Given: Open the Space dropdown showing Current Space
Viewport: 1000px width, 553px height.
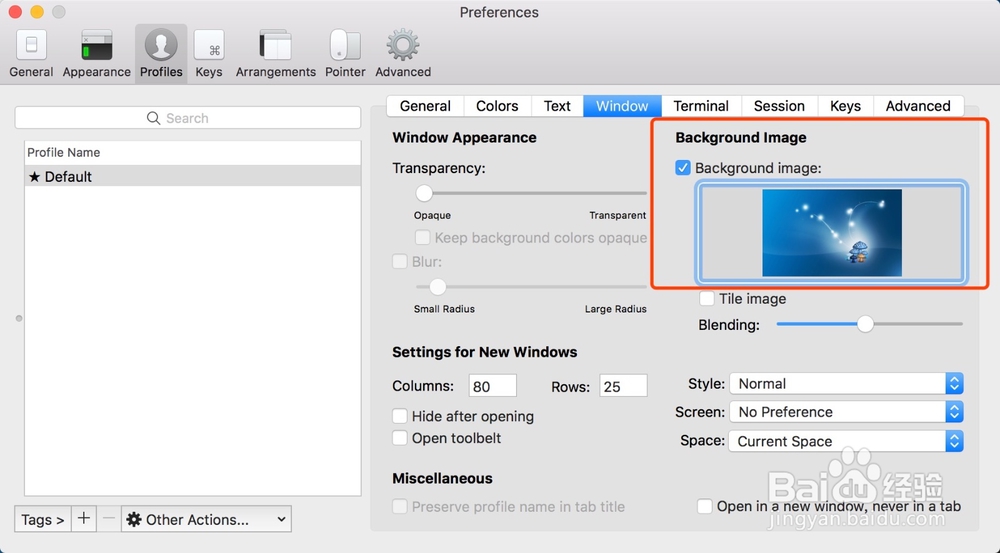Looking at the screenshot, I should [846, 441].
